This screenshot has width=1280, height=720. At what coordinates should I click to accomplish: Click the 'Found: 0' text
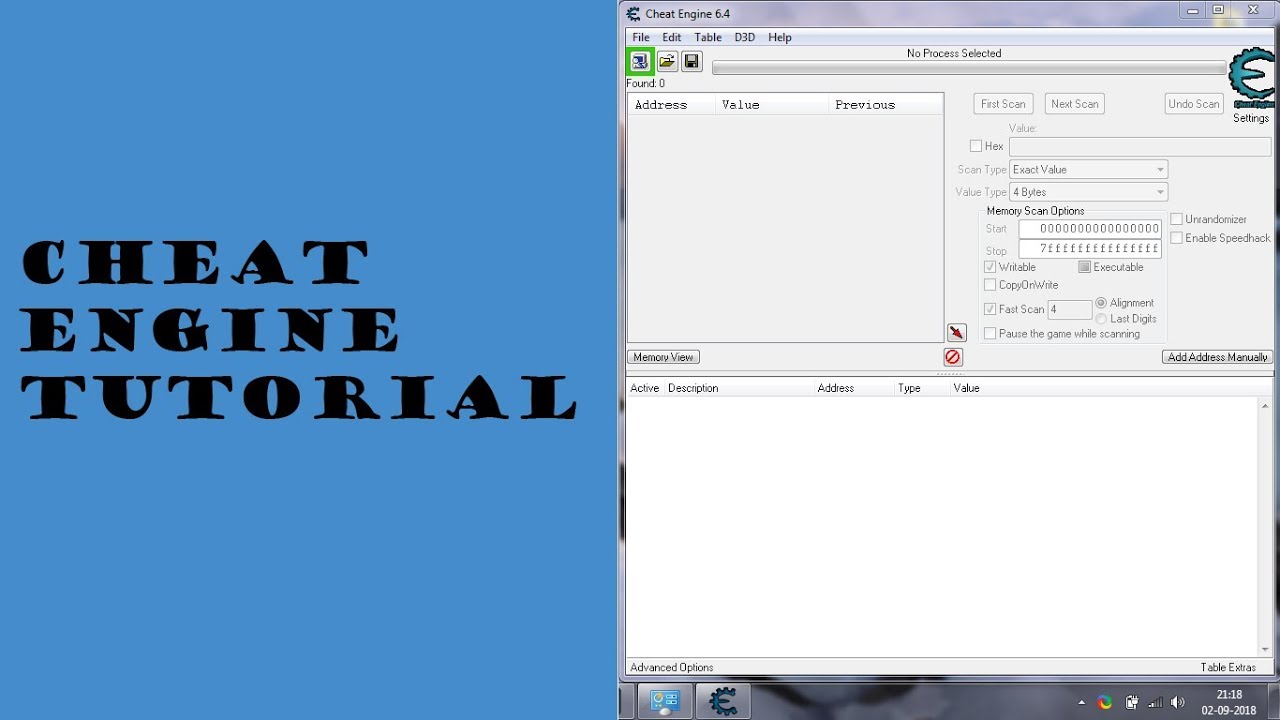click(646, 84)
